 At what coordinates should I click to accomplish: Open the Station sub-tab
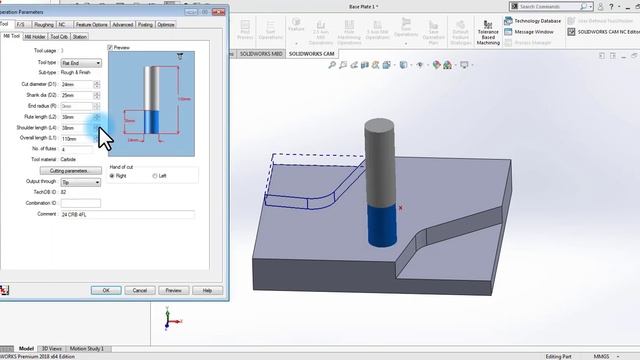tap(80, 37)
